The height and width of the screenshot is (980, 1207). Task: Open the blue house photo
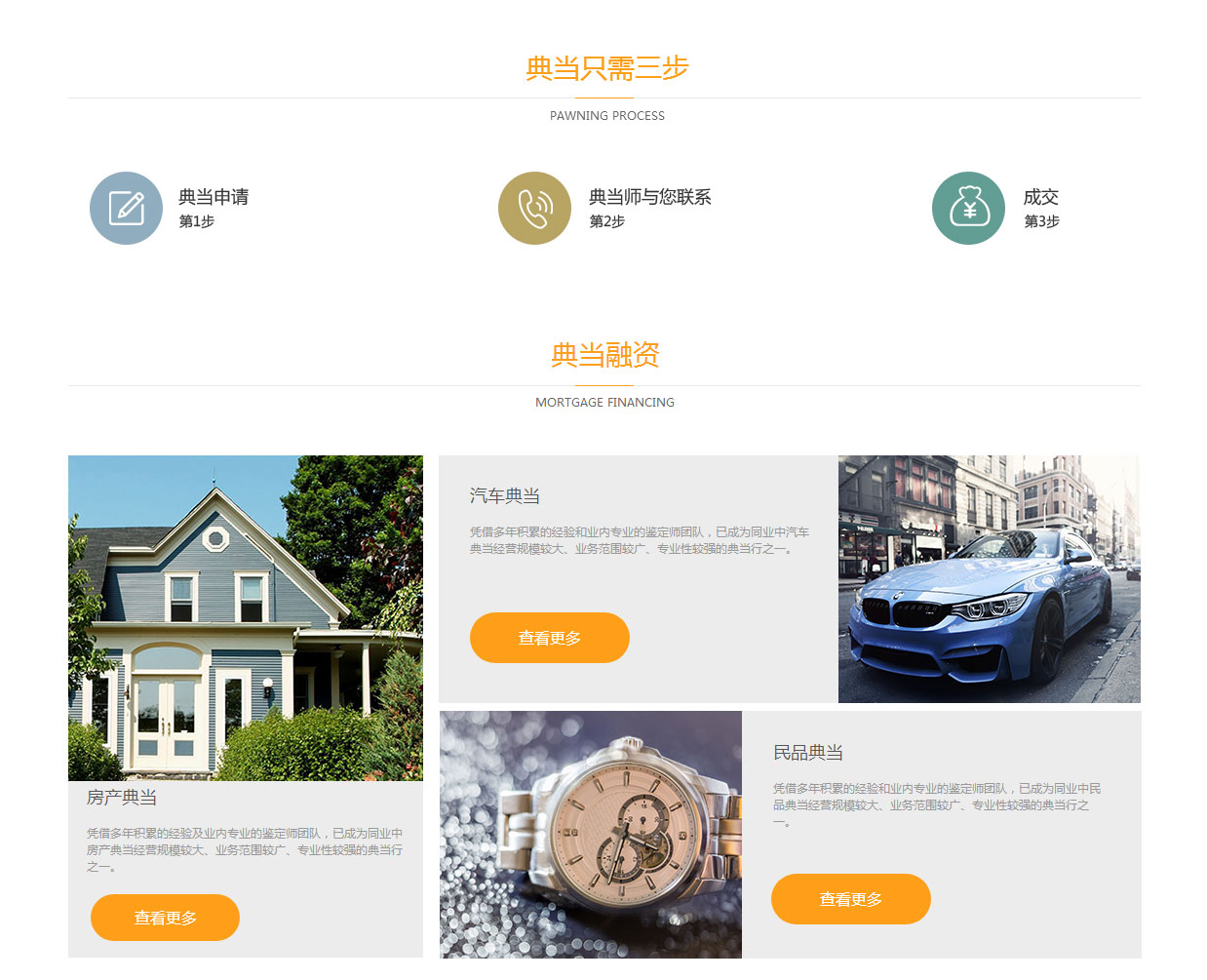click(246, 618)
